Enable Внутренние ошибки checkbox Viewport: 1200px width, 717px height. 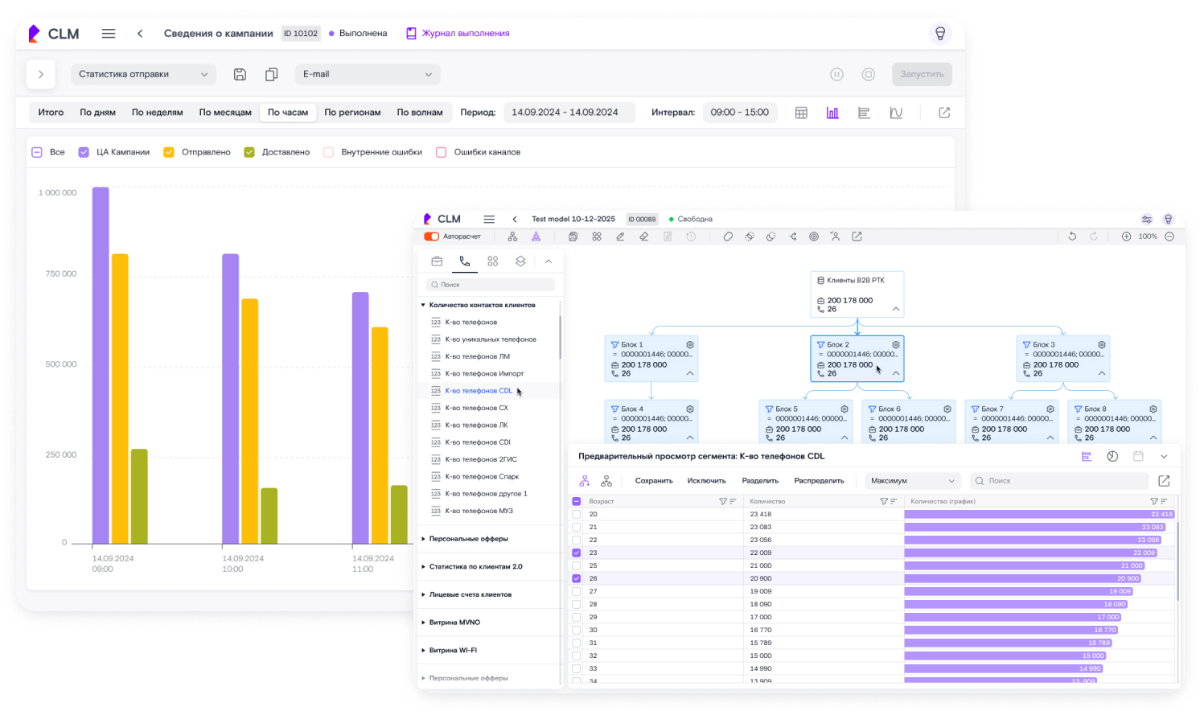[328, 153]
